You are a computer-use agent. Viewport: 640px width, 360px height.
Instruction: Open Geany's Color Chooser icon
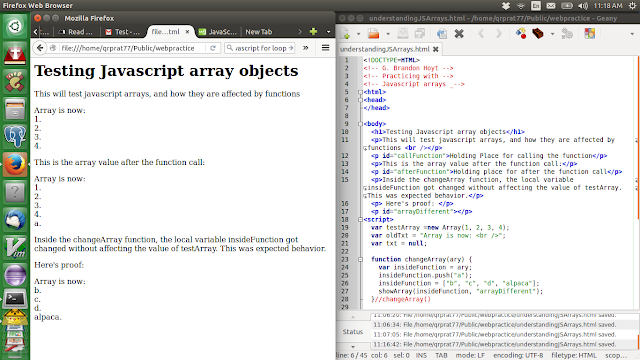click(x=589, y=33)
